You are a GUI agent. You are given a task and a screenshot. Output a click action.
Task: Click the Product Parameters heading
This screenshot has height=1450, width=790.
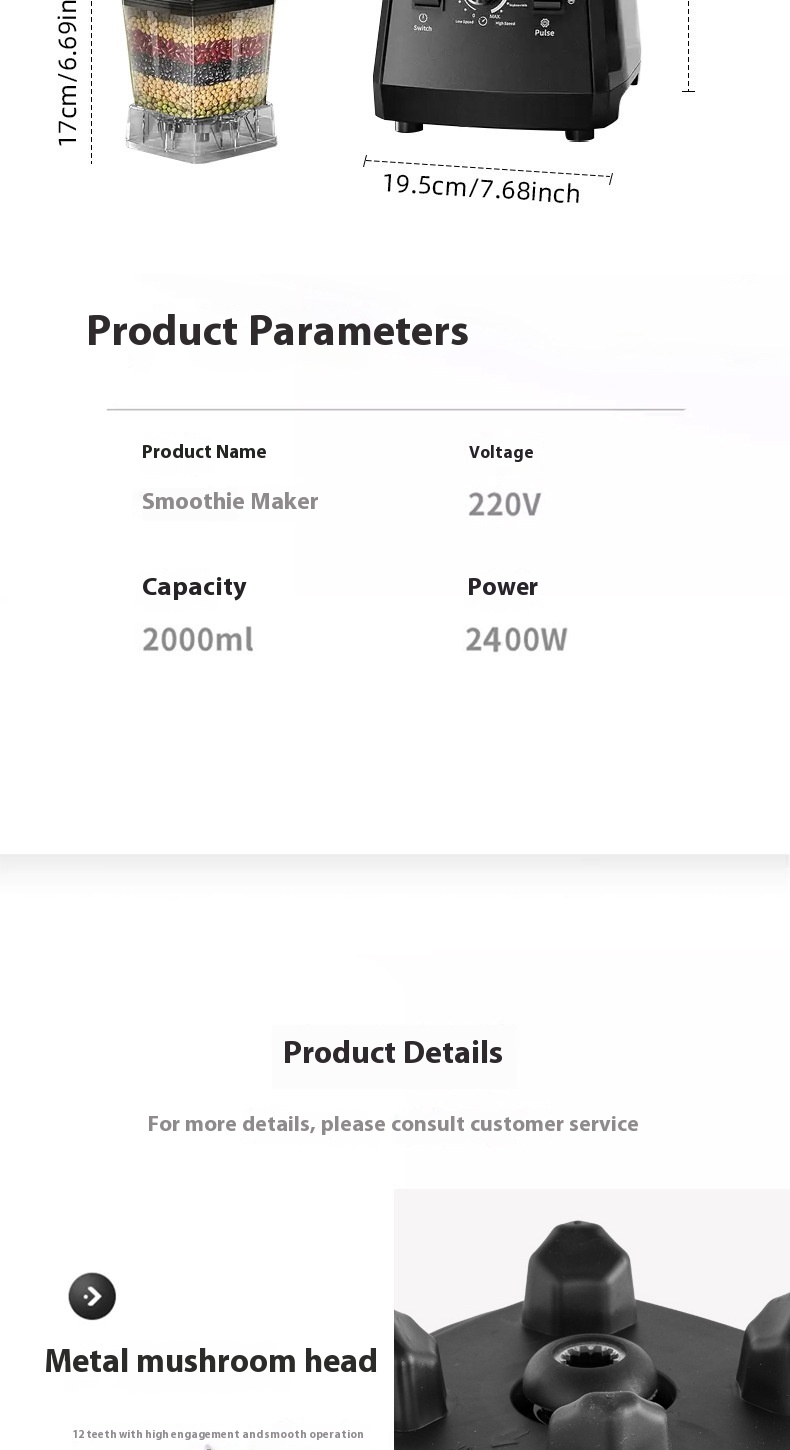(277, 331)
